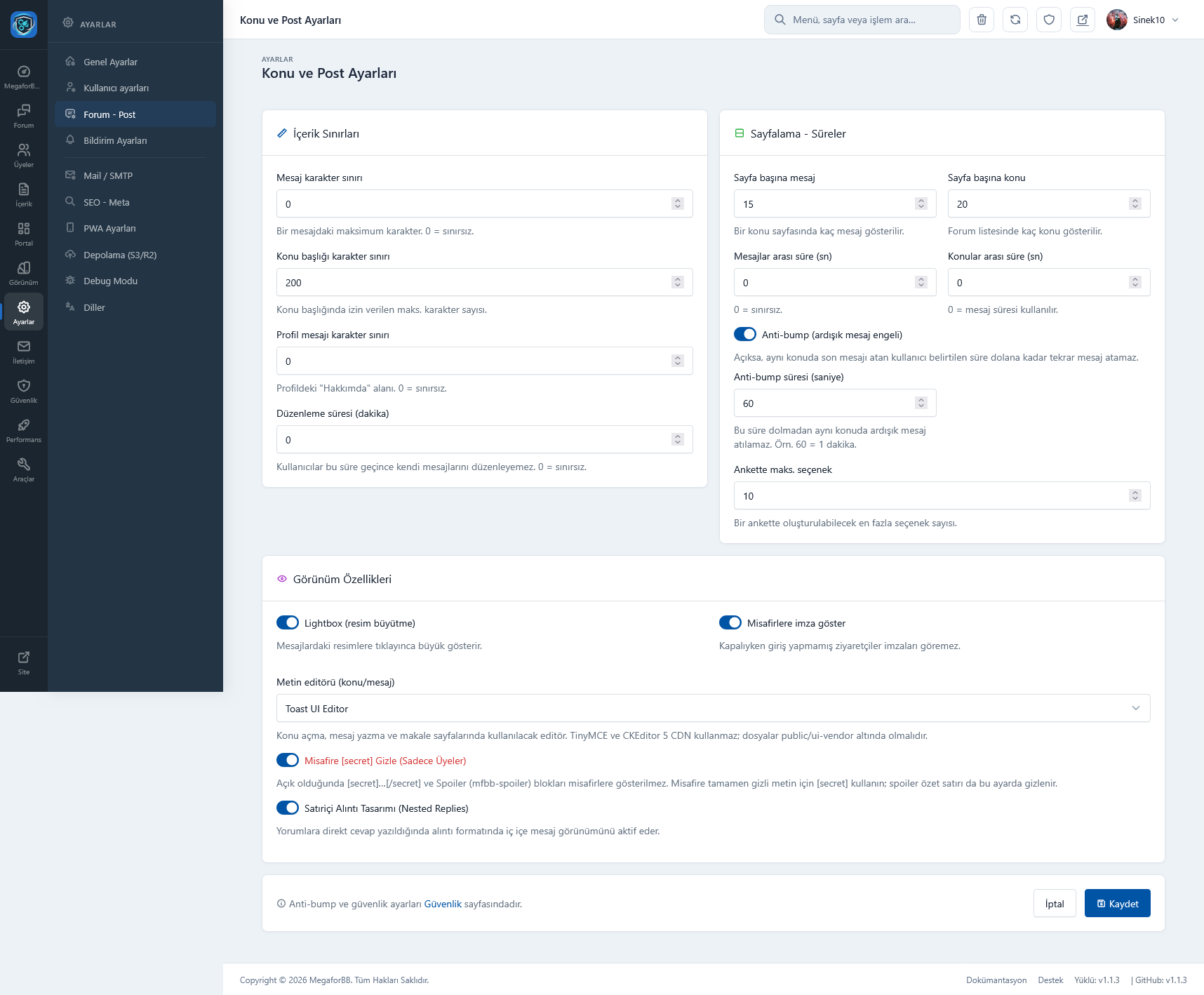The width and height of the screenshot is (1204, 995).
Task: Toggle Satıriçi Alıntı Tasarımı switch
Action: 288,808
